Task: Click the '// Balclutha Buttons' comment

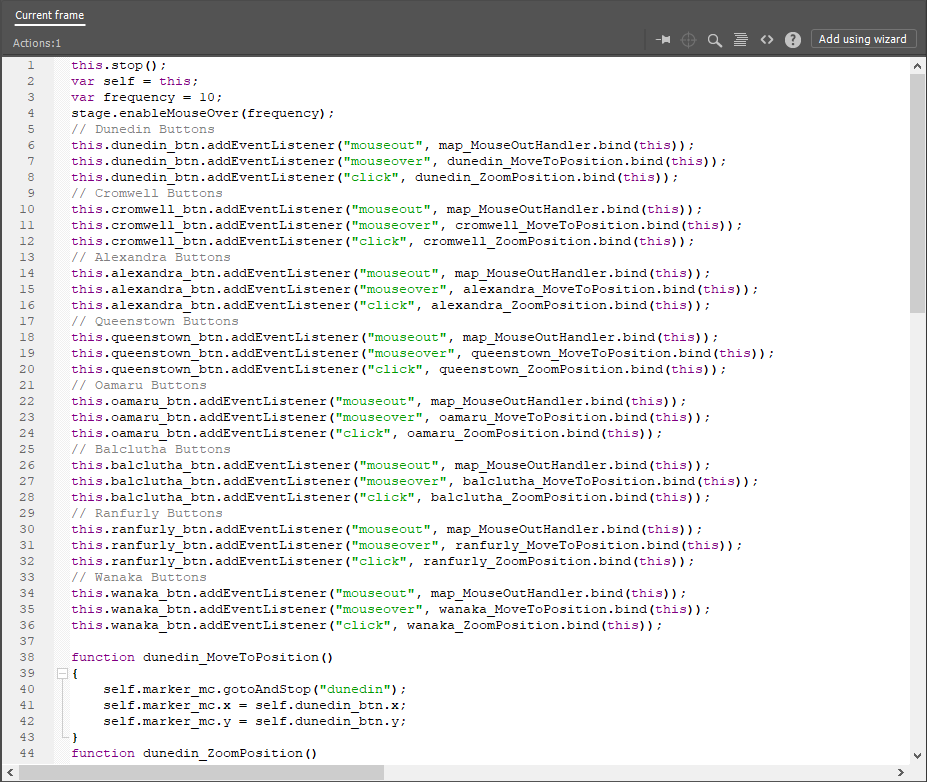Action: point(151,449)
